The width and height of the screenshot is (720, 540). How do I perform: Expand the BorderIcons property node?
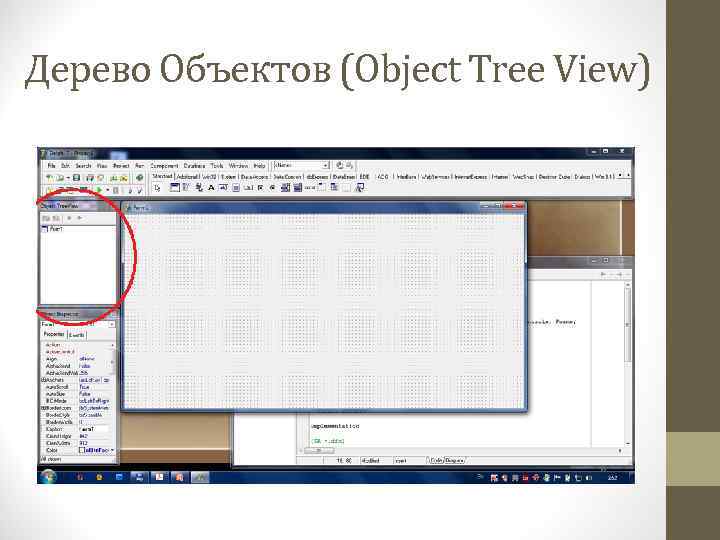coord(43,408)
